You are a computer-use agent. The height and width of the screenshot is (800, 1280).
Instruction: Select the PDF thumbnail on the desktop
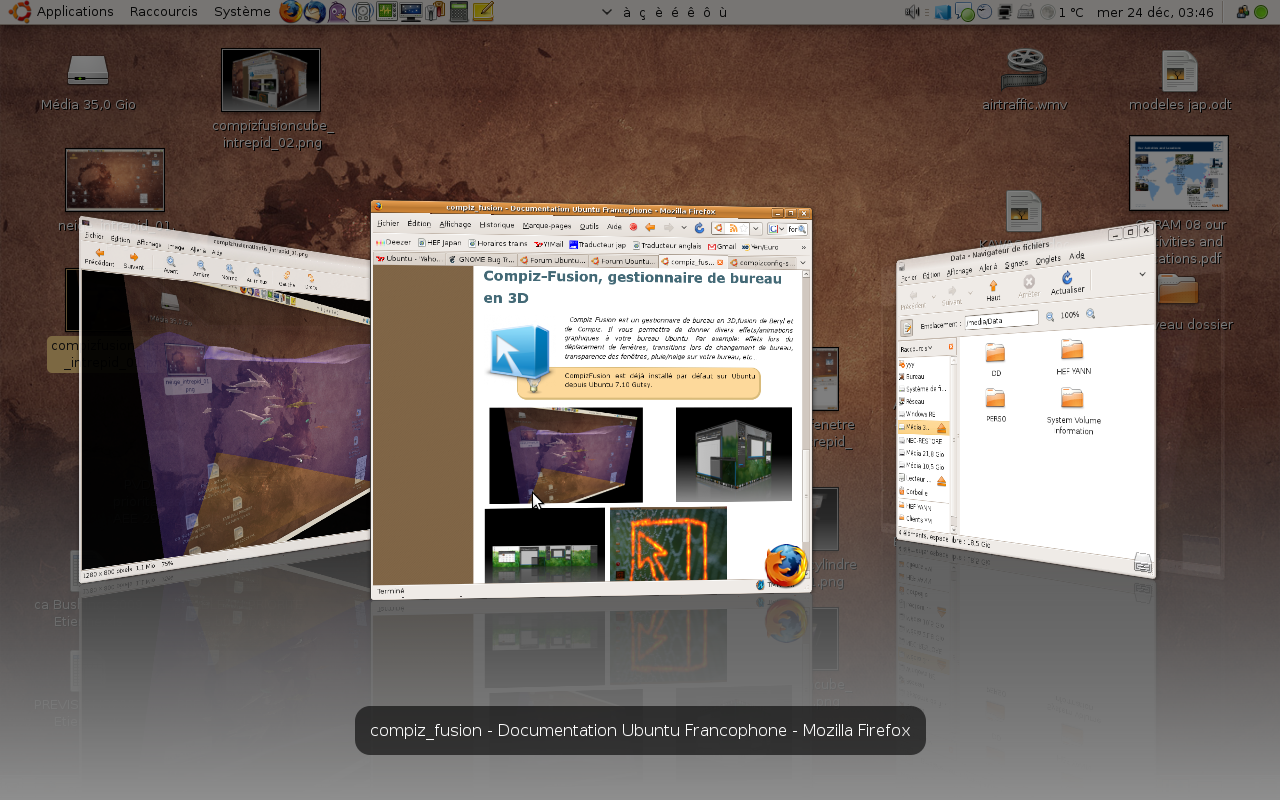coord(1179,173)
